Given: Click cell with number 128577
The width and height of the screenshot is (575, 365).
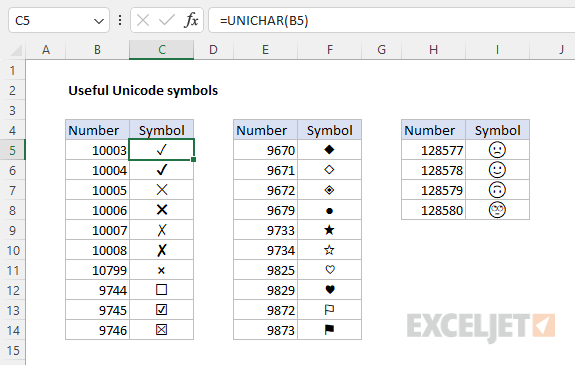Looking at the screenshot, I should tap(433, 150).
